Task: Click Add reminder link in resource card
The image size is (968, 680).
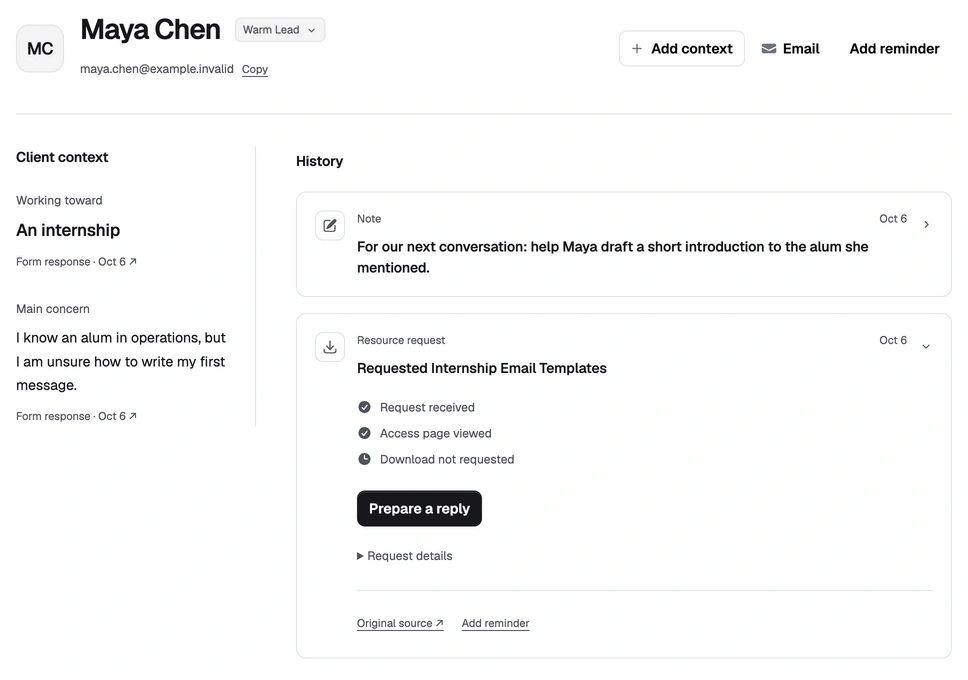Action: click(x=495, y=623)
